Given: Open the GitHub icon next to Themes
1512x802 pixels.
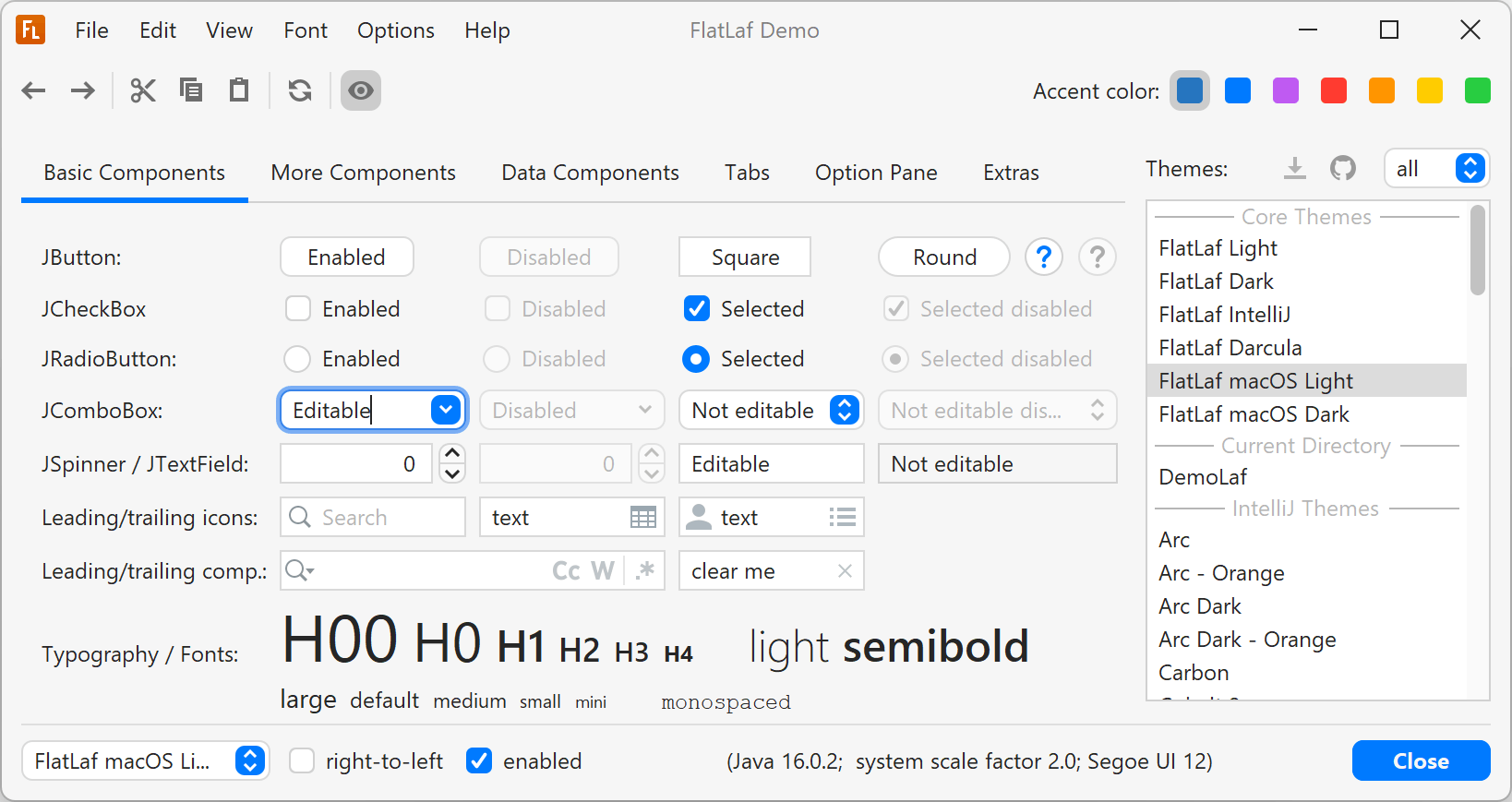Looking at the screenshot, I should (x=1343, y=168).
